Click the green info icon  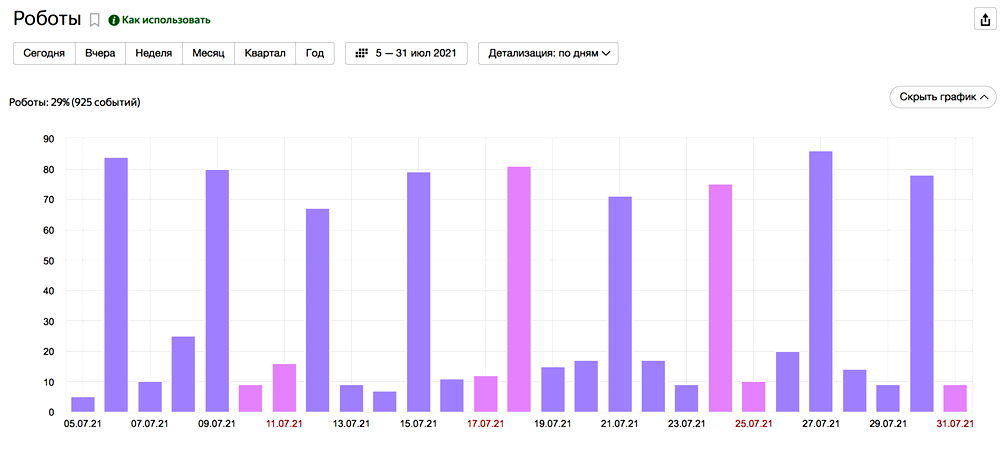click(114, 20)
